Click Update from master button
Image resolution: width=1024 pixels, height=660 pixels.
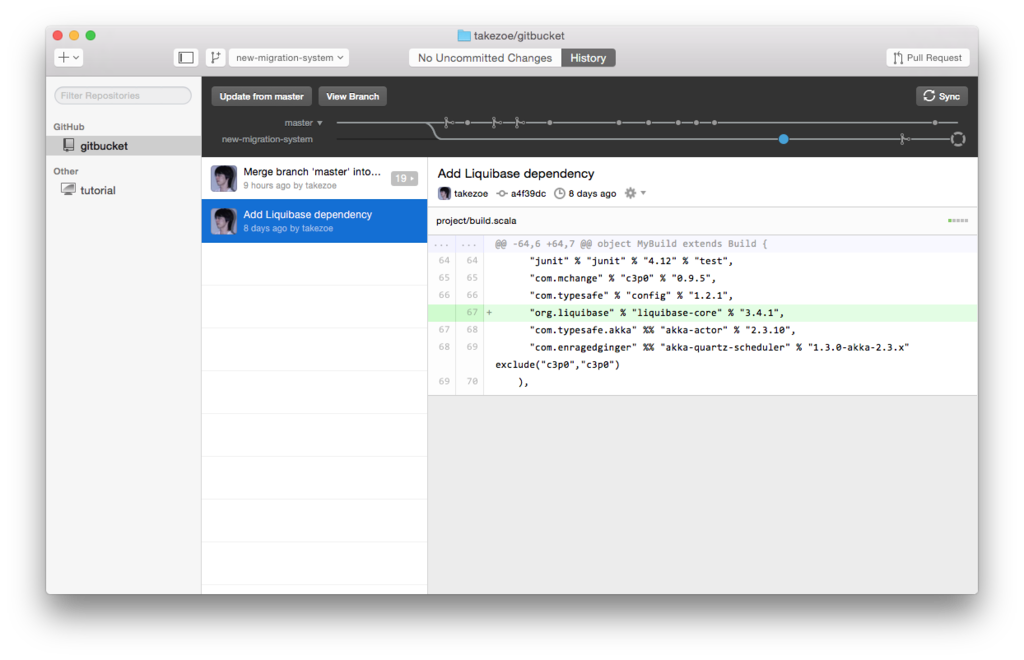click(x=261, y=96)
